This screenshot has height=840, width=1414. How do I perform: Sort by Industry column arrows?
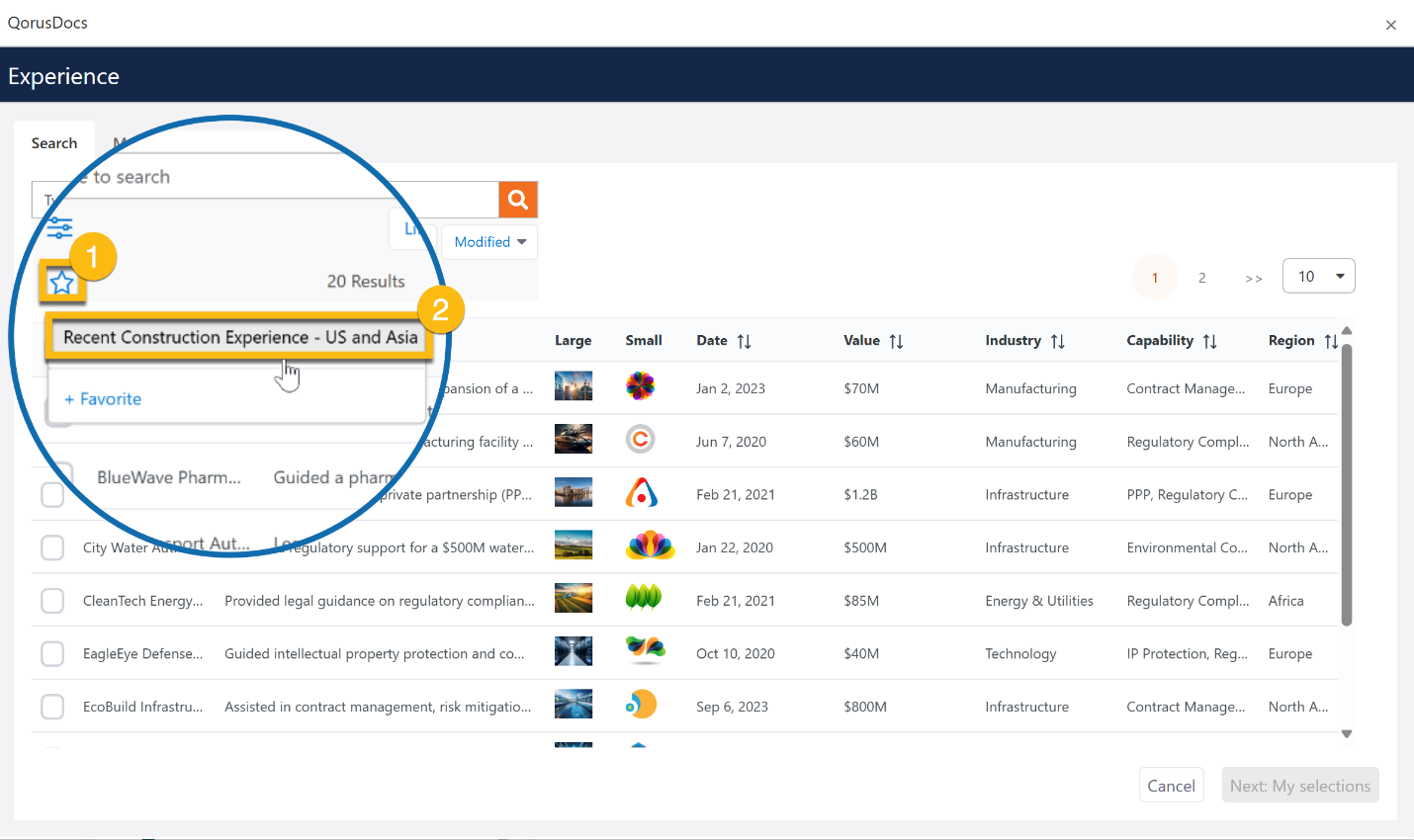click(x=1057, y=341)
